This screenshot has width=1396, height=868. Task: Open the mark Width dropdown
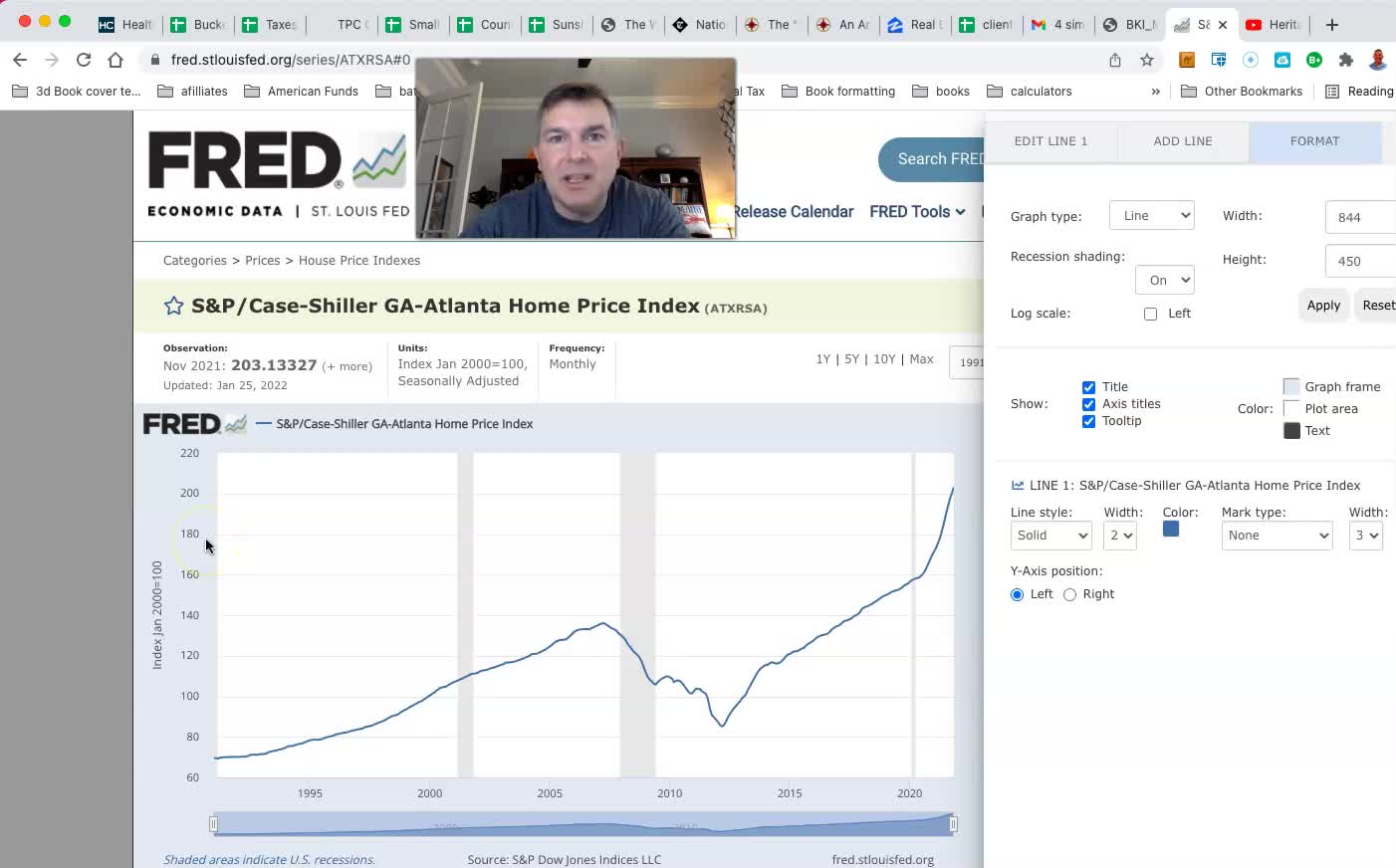point(1366,536)
